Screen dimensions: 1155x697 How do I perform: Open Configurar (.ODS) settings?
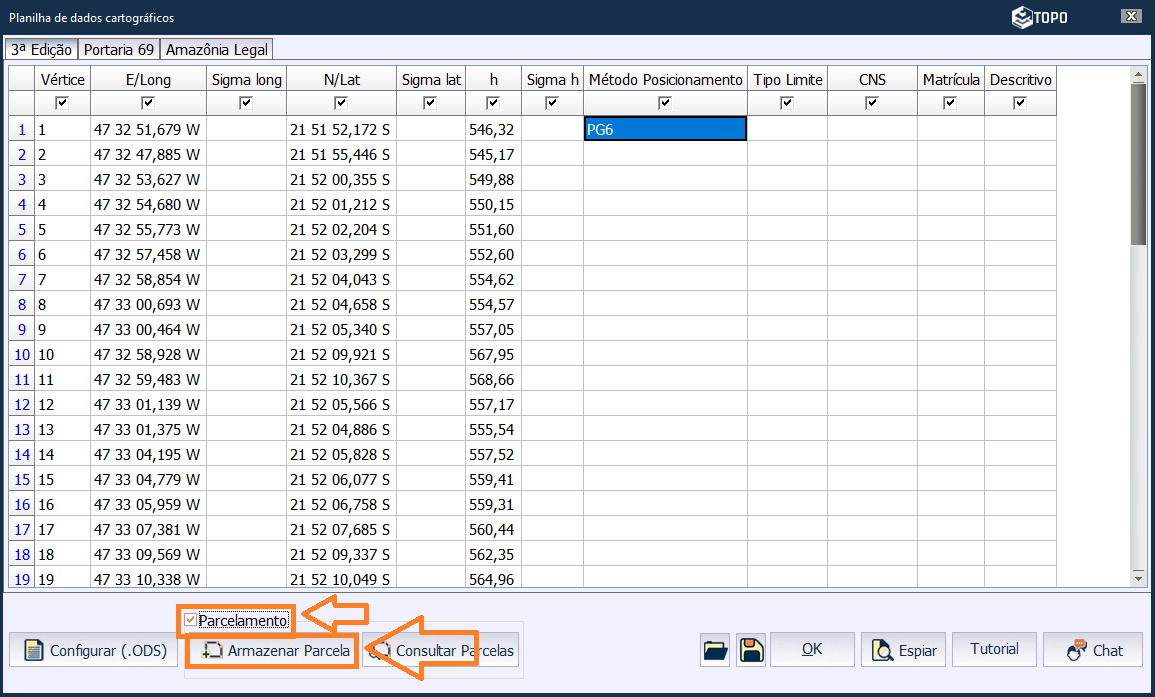[95, 650]
